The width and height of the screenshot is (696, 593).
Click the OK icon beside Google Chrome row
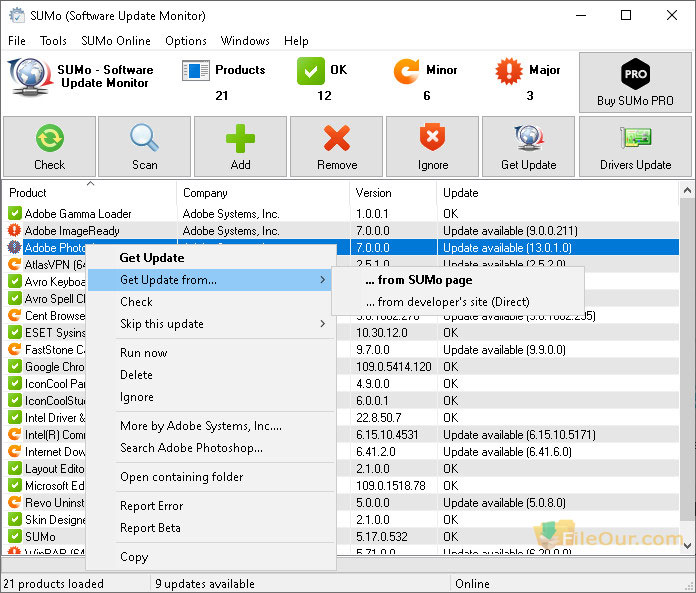[x=15, y=367]
